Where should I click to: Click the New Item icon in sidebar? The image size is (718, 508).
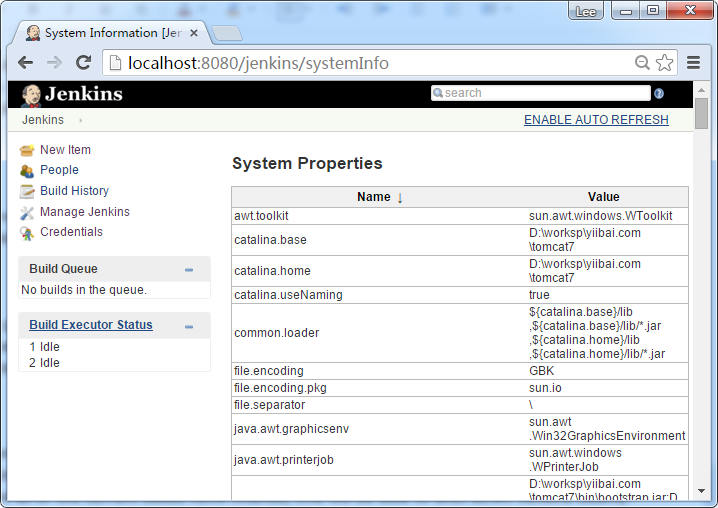coord(27,150)
